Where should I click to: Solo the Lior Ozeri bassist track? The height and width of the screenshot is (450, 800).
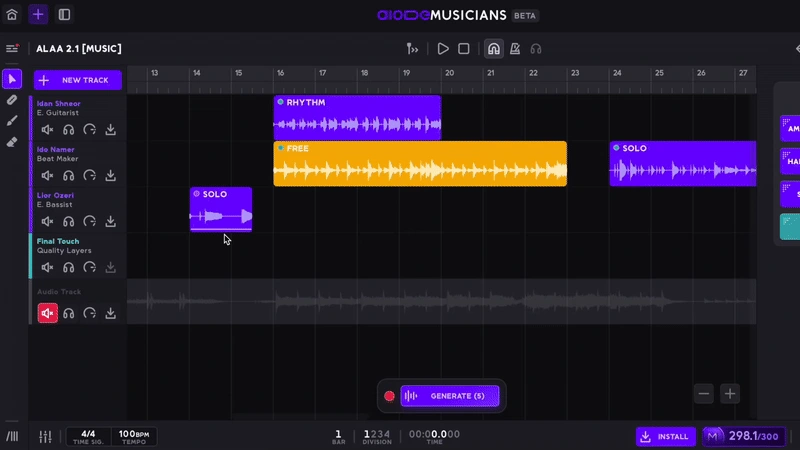(69, 221)
